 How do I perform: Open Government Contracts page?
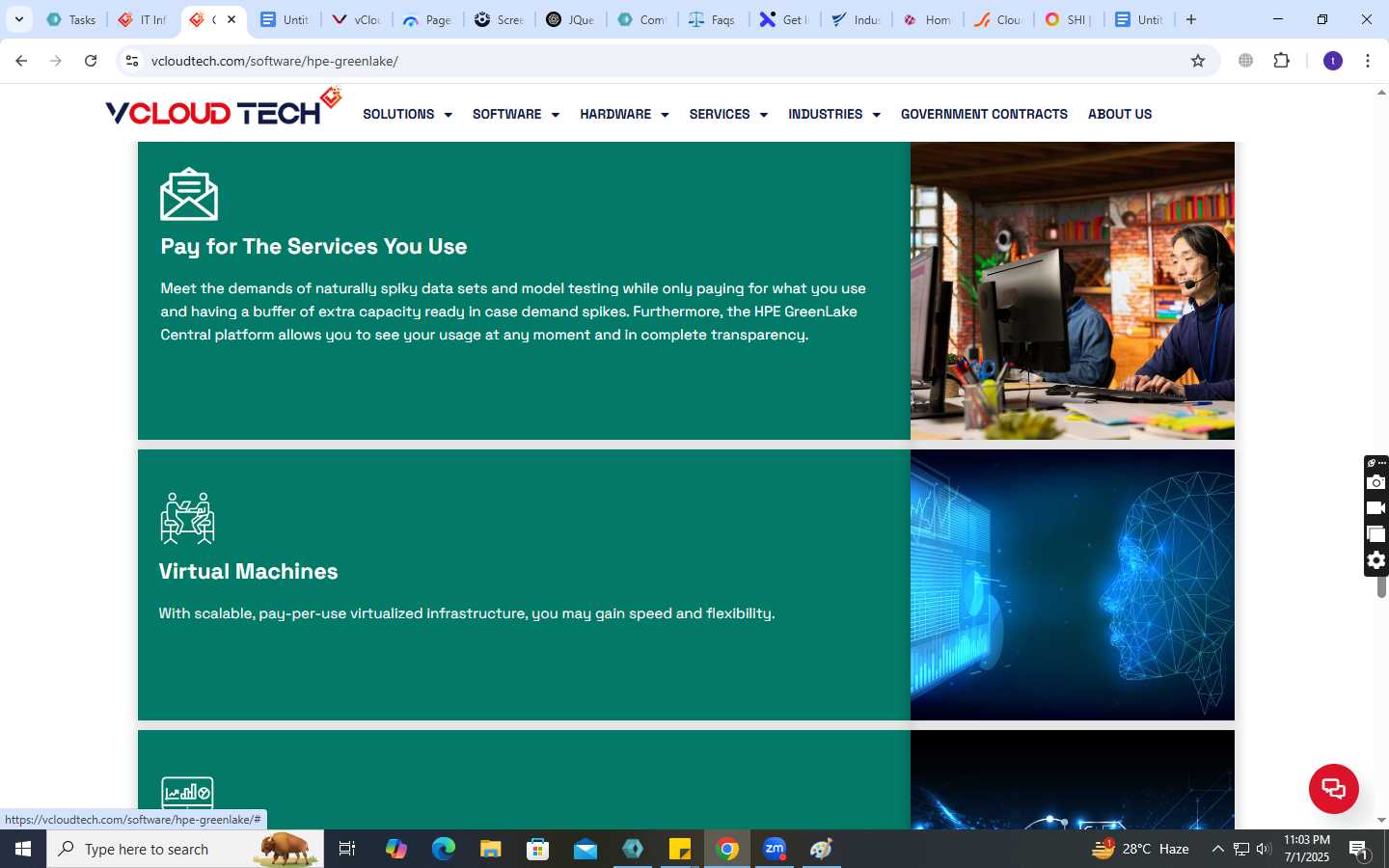tap(984, 114)
